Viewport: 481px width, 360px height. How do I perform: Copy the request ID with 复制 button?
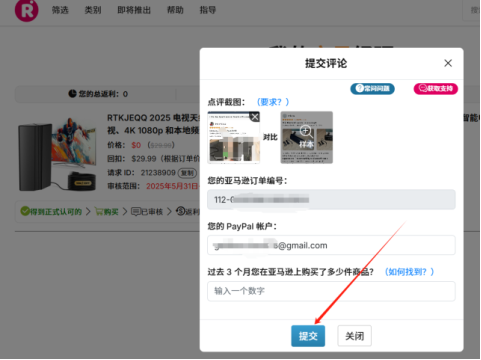coord(187,173)
